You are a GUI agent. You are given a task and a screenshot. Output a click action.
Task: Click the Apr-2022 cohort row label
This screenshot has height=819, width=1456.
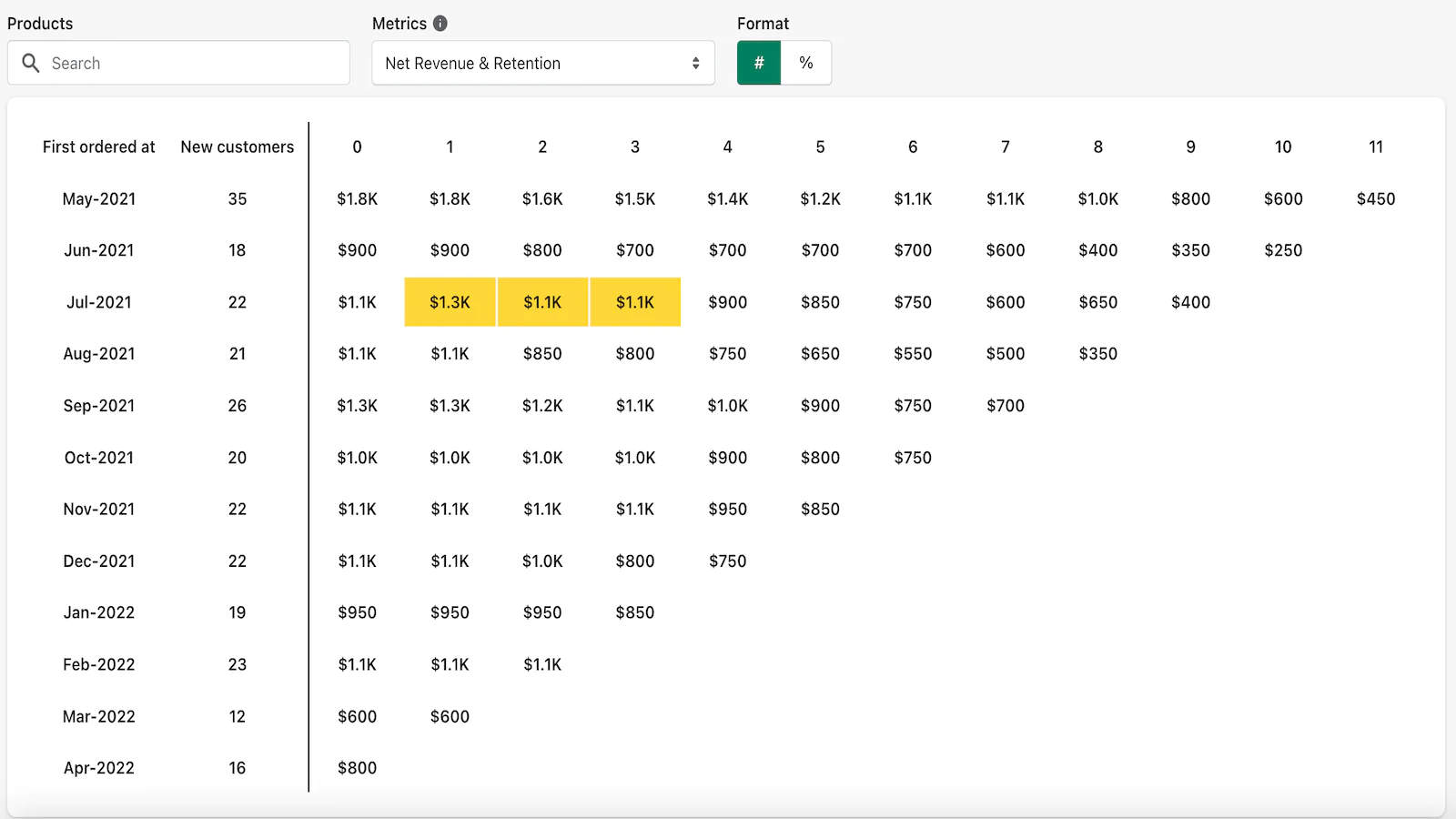click(x=98, y=768)
